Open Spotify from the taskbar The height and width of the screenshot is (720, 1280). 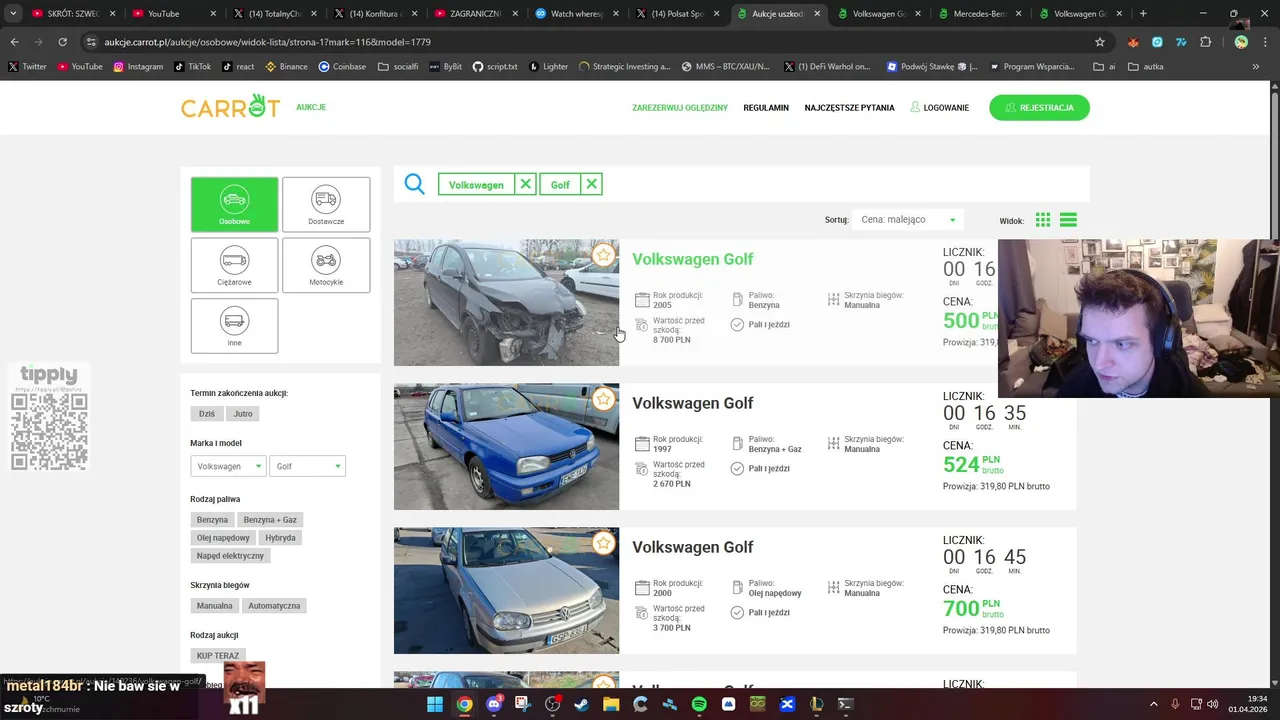[699, 704]
